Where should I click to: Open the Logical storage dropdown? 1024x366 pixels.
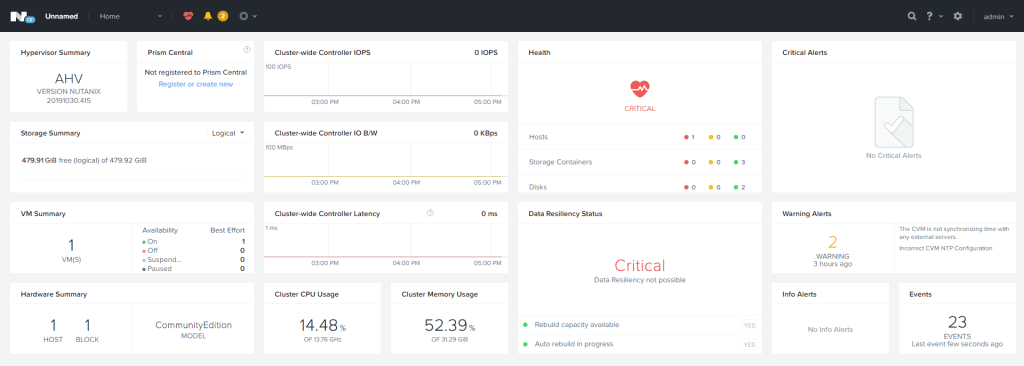228,133
